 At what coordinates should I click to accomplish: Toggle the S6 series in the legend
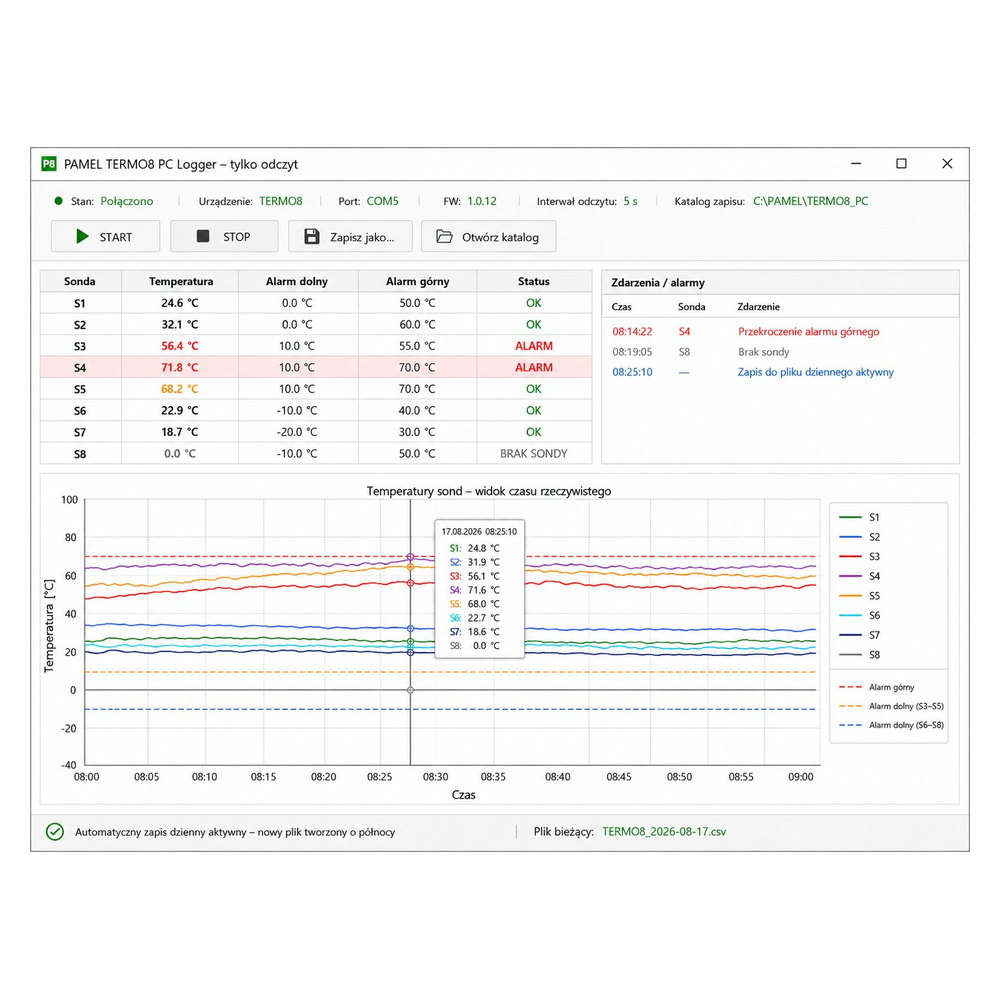click(x=860, y=615)
